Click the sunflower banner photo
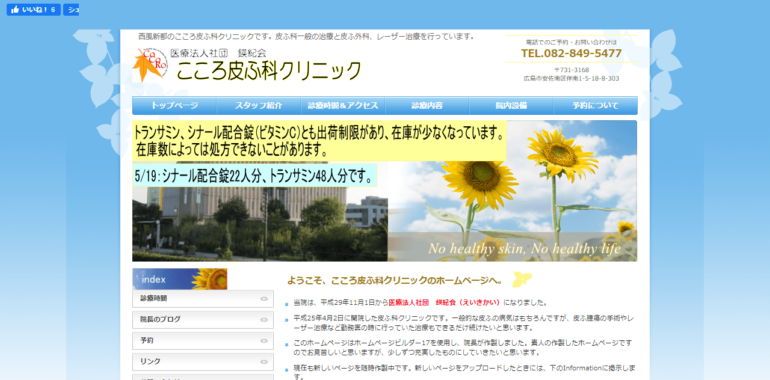This screenshot has width=770, height=380. [512, 191]
